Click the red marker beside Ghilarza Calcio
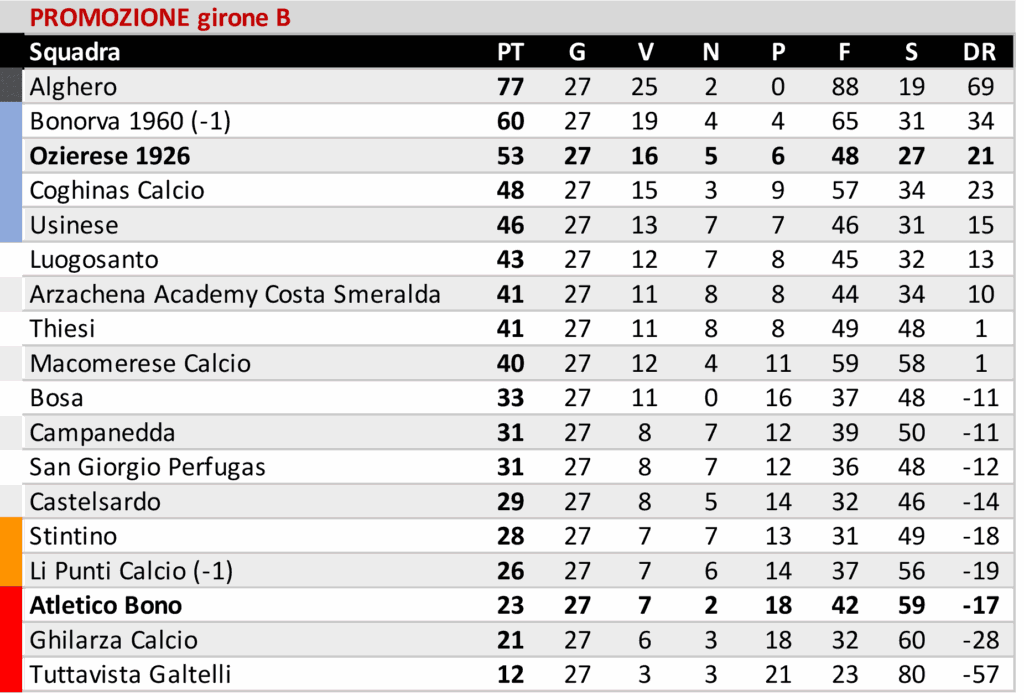 click(11, 640)
